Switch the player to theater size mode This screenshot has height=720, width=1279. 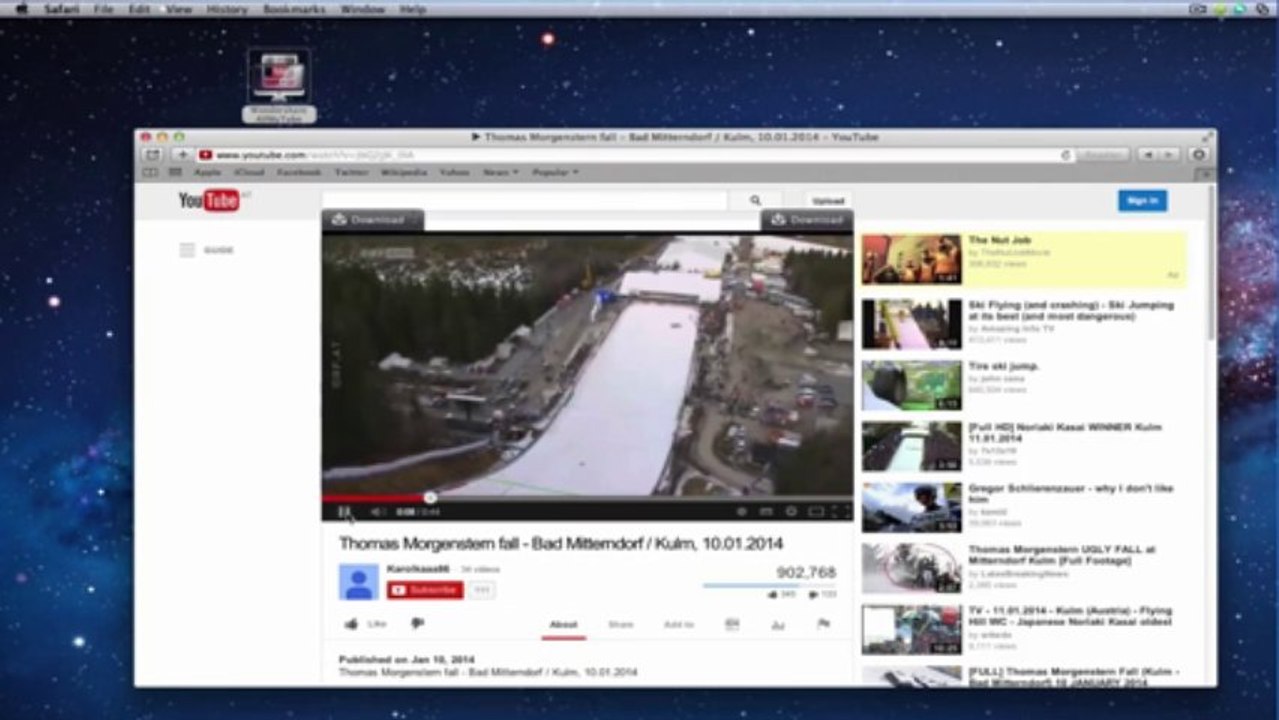tap(816, 512)
